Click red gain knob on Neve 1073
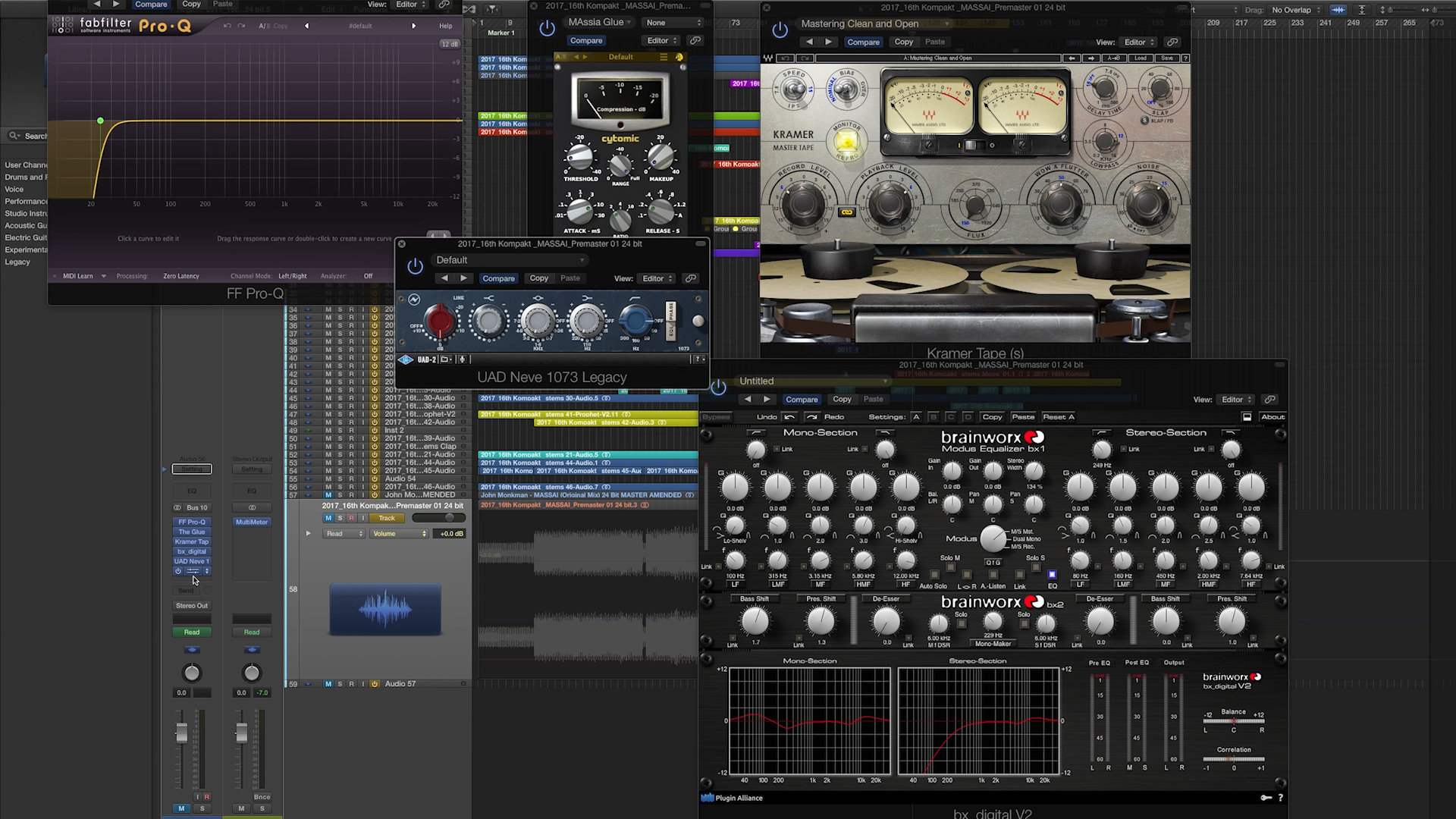 [439, 321]
